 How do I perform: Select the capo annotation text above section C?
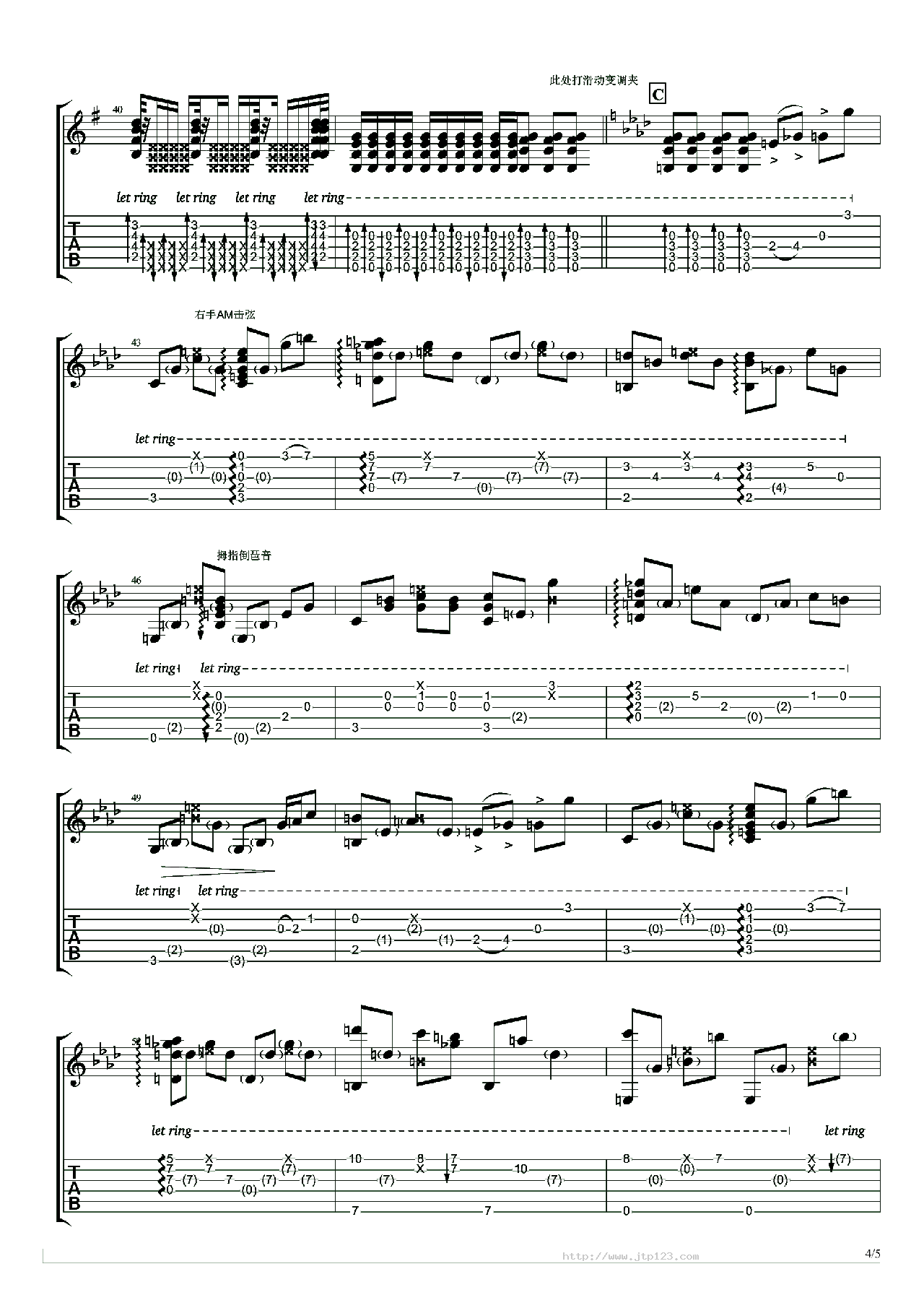(593, 80)
